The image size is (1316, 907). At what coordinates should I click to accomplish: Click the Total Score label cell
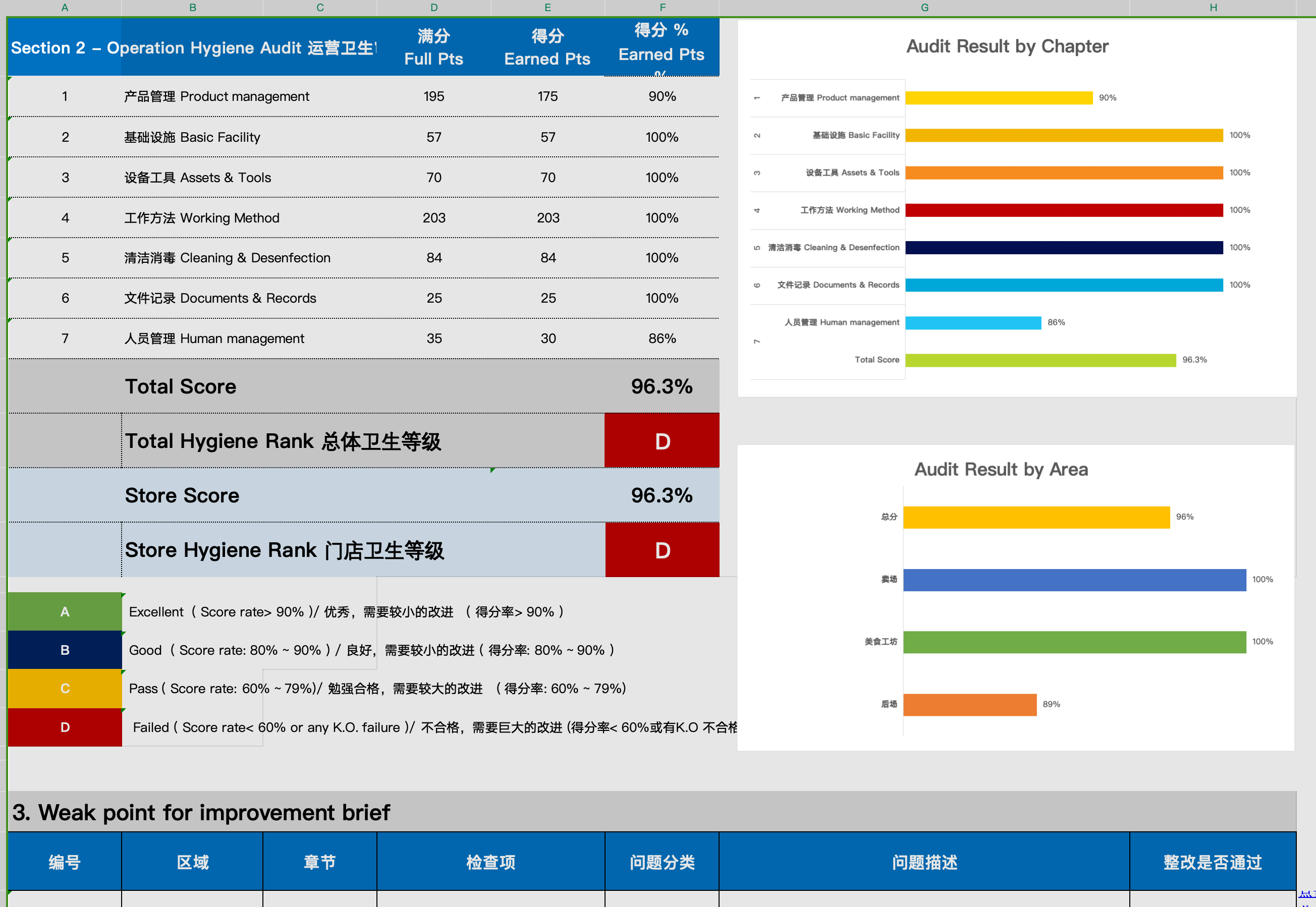click(181, 386)
